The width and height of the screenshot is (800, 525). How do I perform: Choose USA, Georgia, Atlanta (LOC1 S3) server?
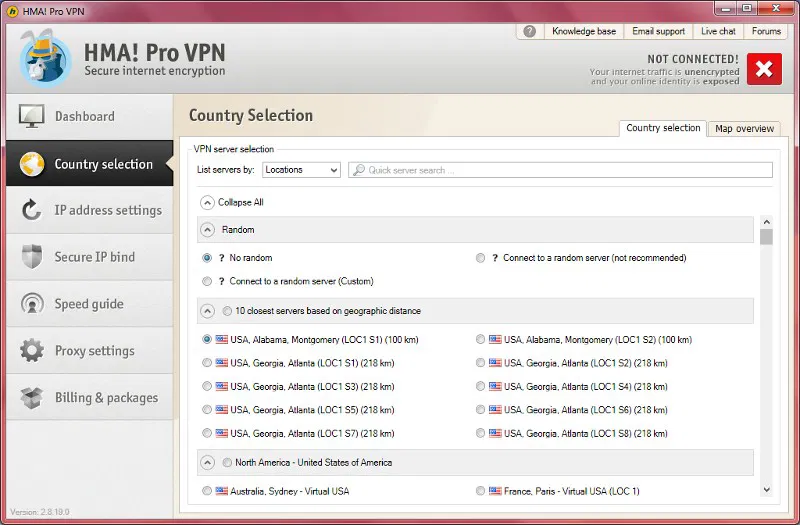coord(207,386)
